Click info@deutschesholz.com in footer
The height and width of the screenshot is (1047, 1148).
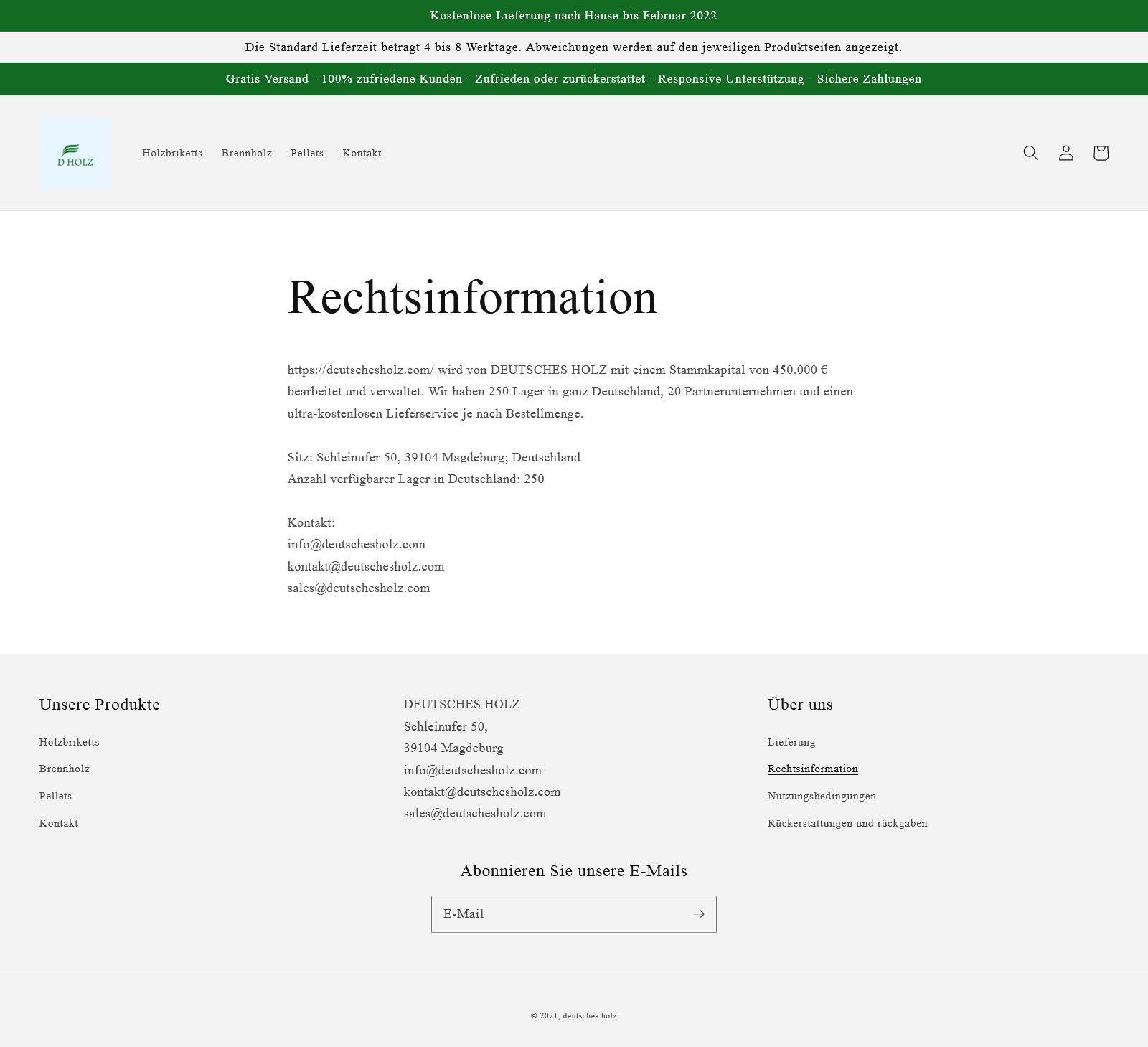click(473, 770)
